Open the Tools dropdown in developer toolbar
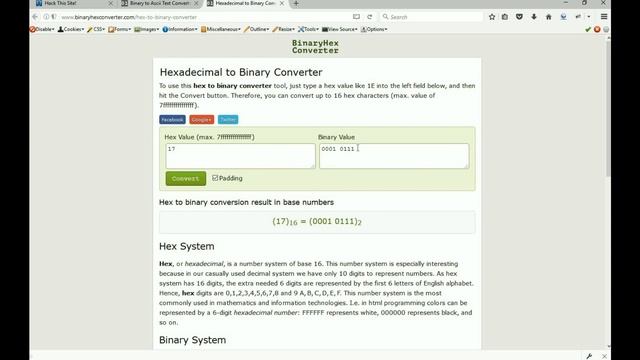 coord(309,29)
